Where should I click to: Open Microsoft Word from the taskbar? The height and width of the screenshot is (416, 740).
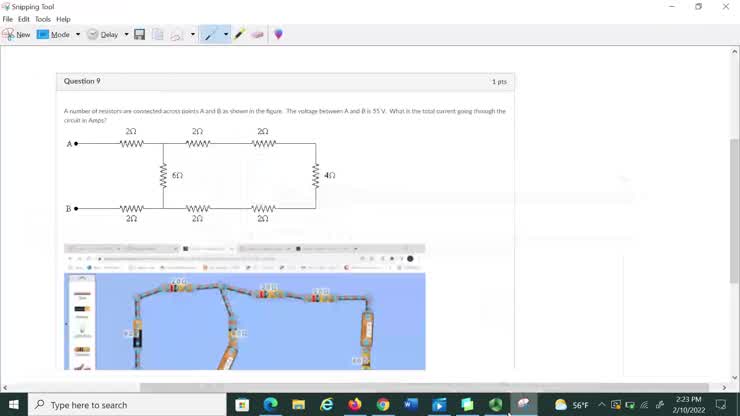tap(411, 405)
